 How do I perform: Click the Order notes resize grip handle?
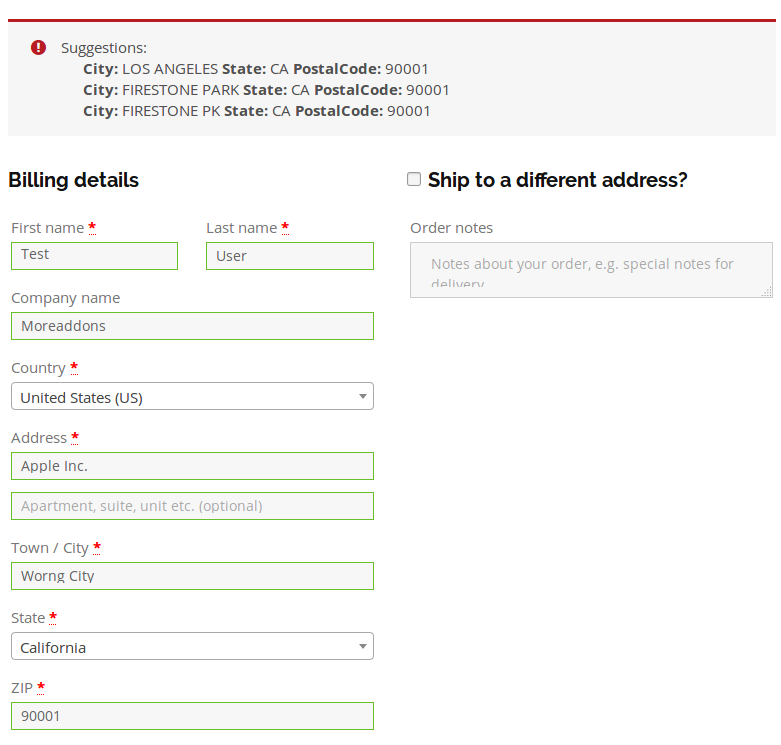click(767, 292)
